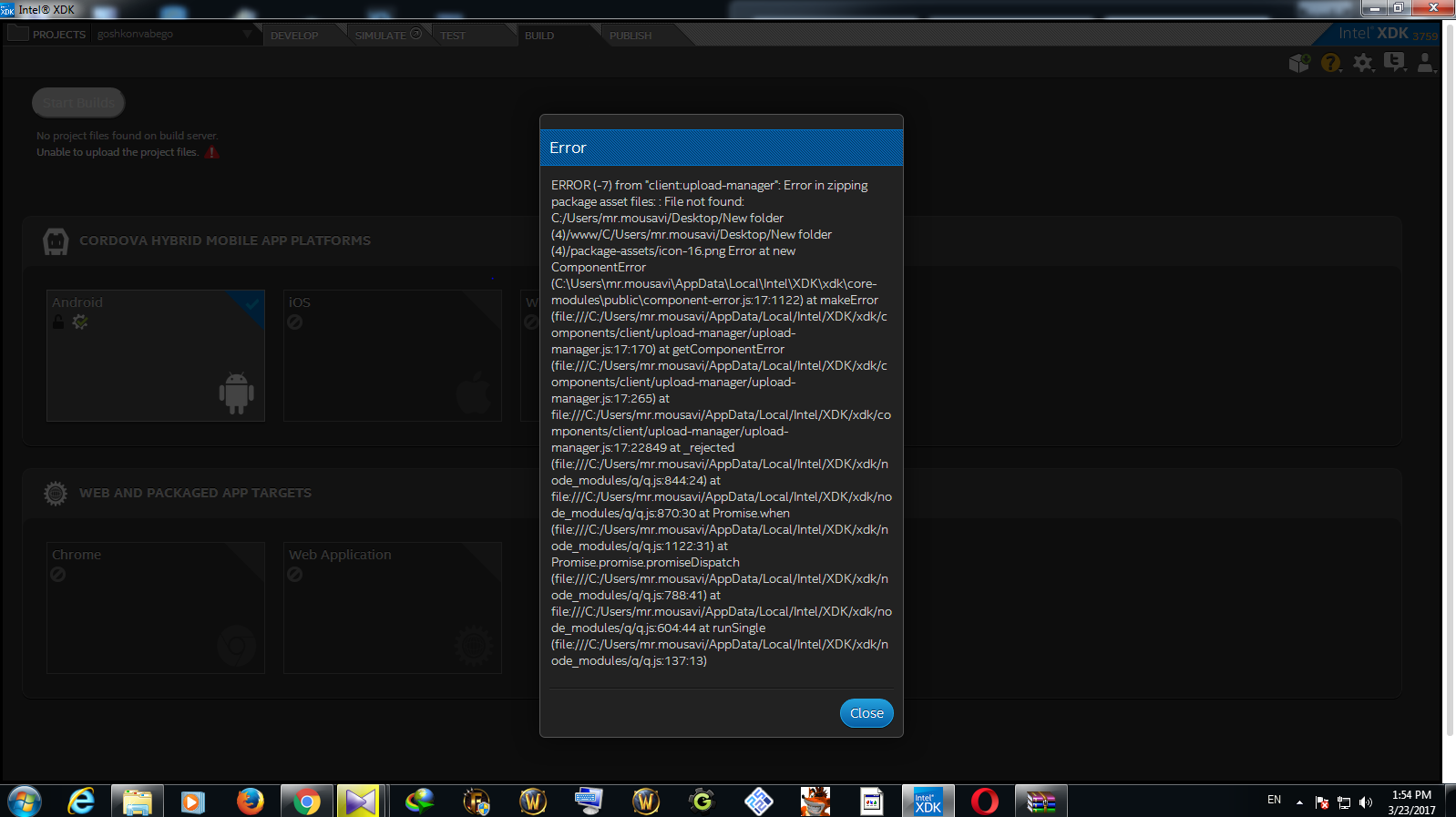Switch to the PUBLISH tab
The height and width of the screenshot is (817, 1456).
point(631,36)
